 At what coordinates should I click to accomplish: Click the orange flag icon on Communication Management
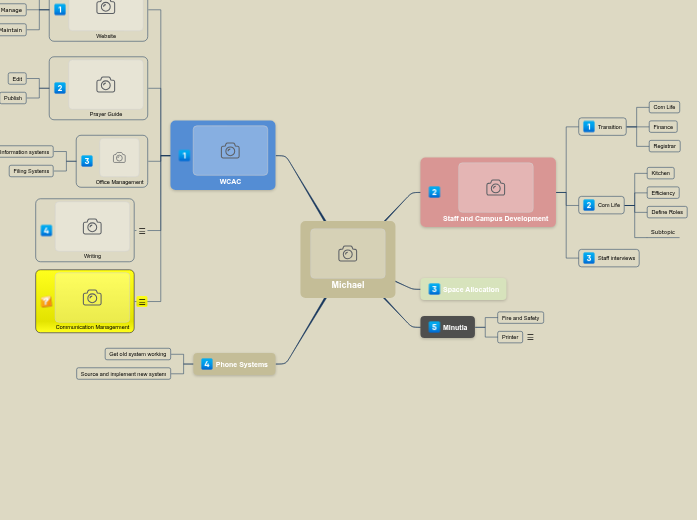pyautogui.click(x=46, y=301)
